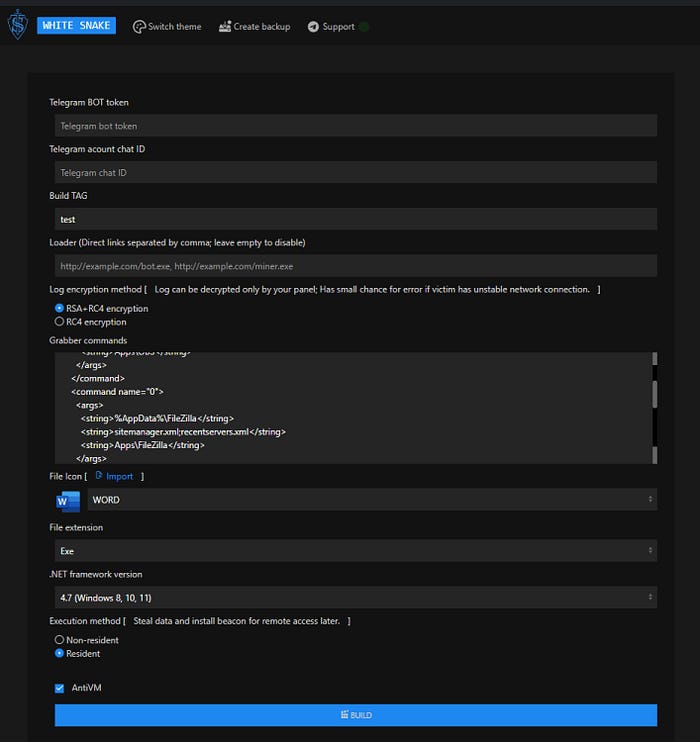Image resolution: width=700 pixels, height=742 pixels.
Task: Click the WHITE SNAKE brand label
Action: [76, 26]
